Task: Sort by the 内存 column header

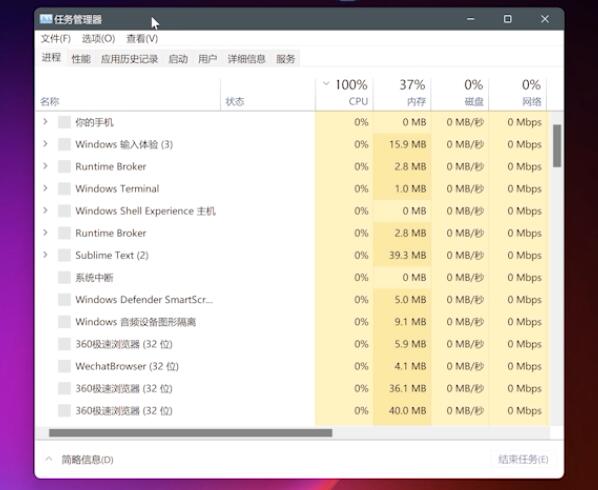Action: coord(402,94)
